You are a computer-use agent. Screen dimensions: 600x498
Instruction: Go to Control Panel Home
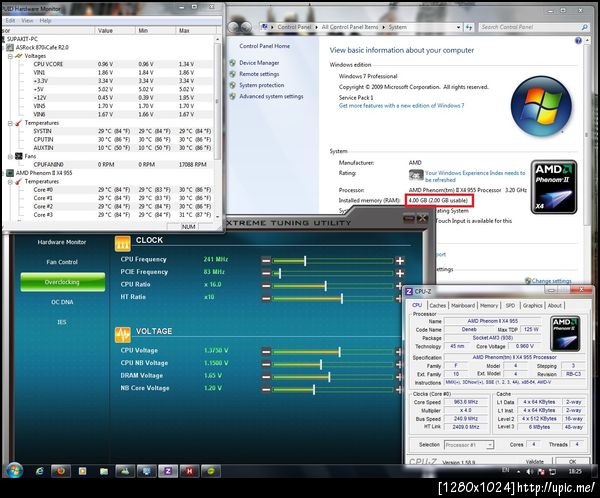coord(264,46)
